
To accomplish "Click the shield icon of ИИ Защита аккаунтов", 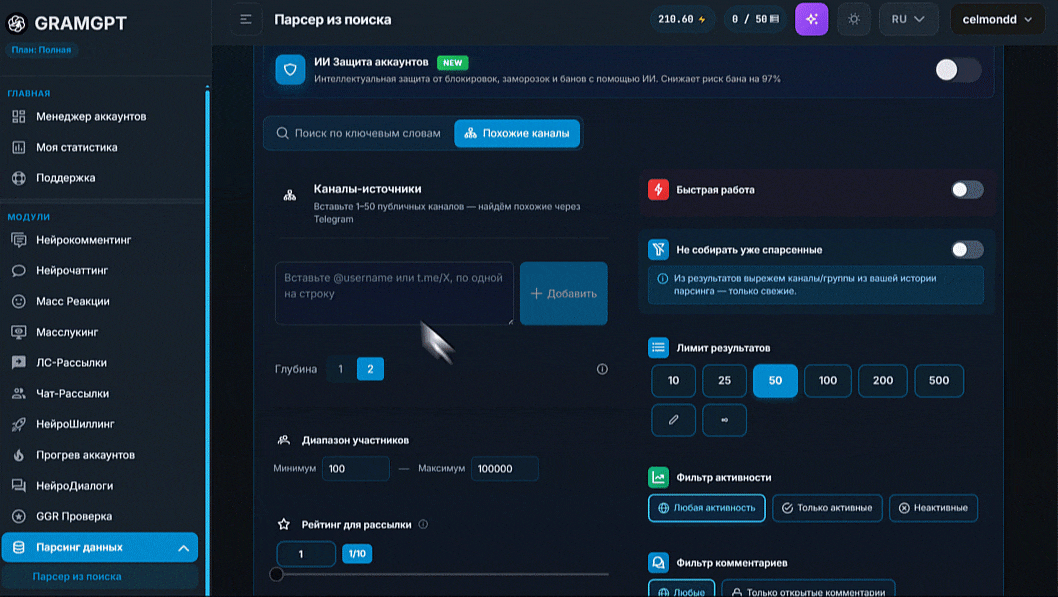I will pyautogui.click(x=290, y=69).
